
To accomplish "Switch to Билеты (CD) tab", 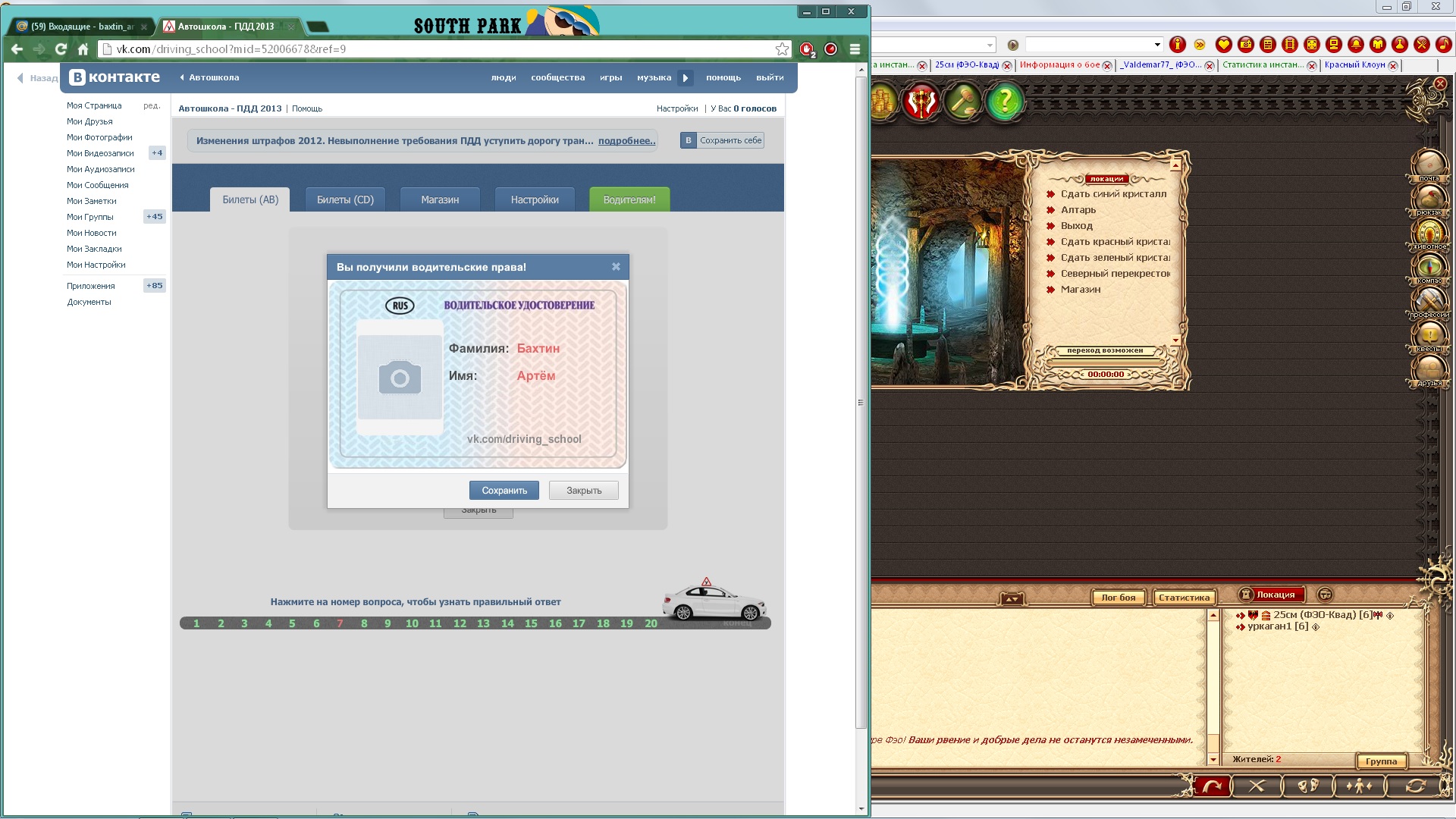I will [345, 199].
